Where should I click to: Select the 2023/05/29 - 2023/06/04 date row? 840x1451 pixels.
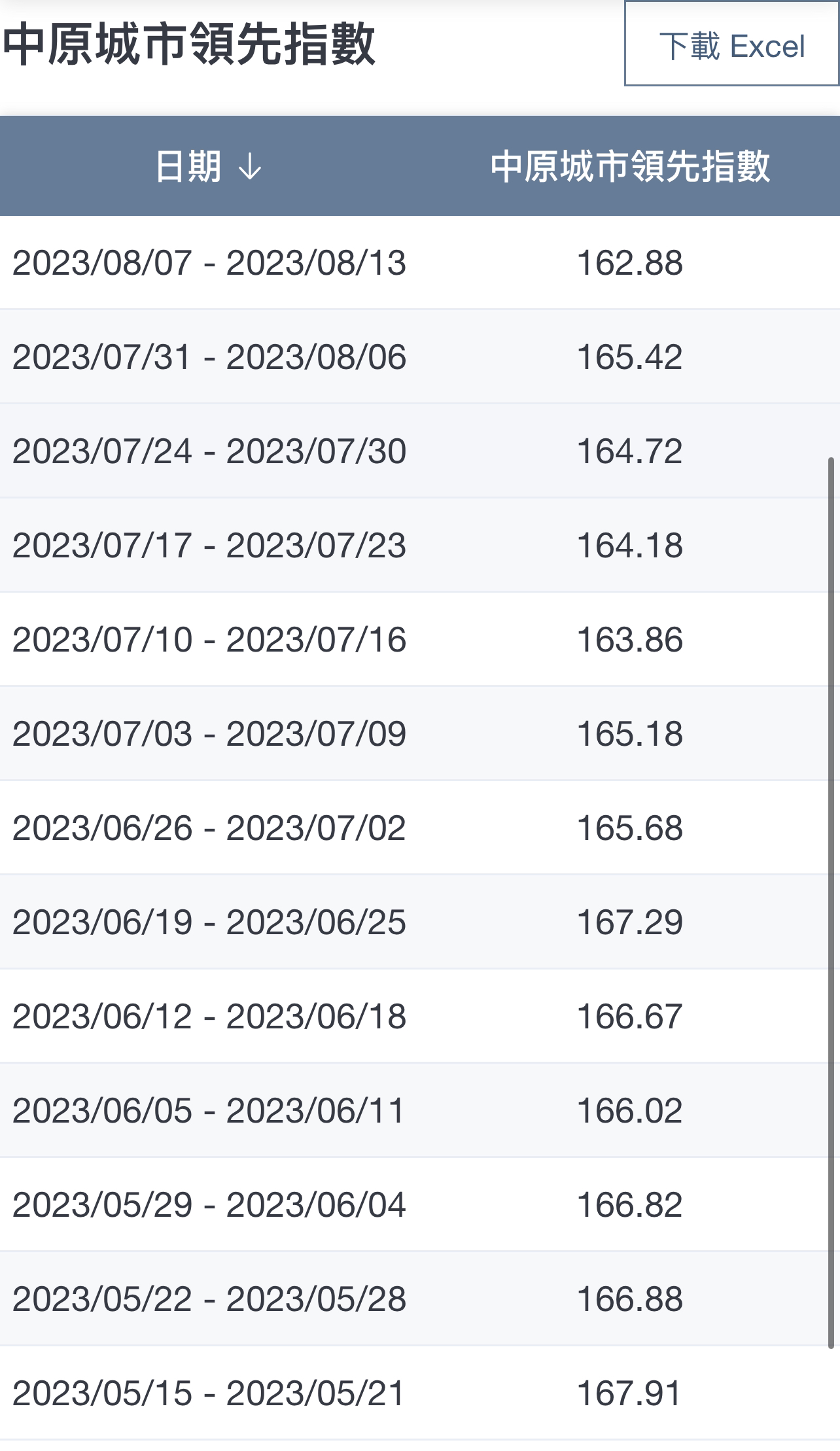(209, 1205)
